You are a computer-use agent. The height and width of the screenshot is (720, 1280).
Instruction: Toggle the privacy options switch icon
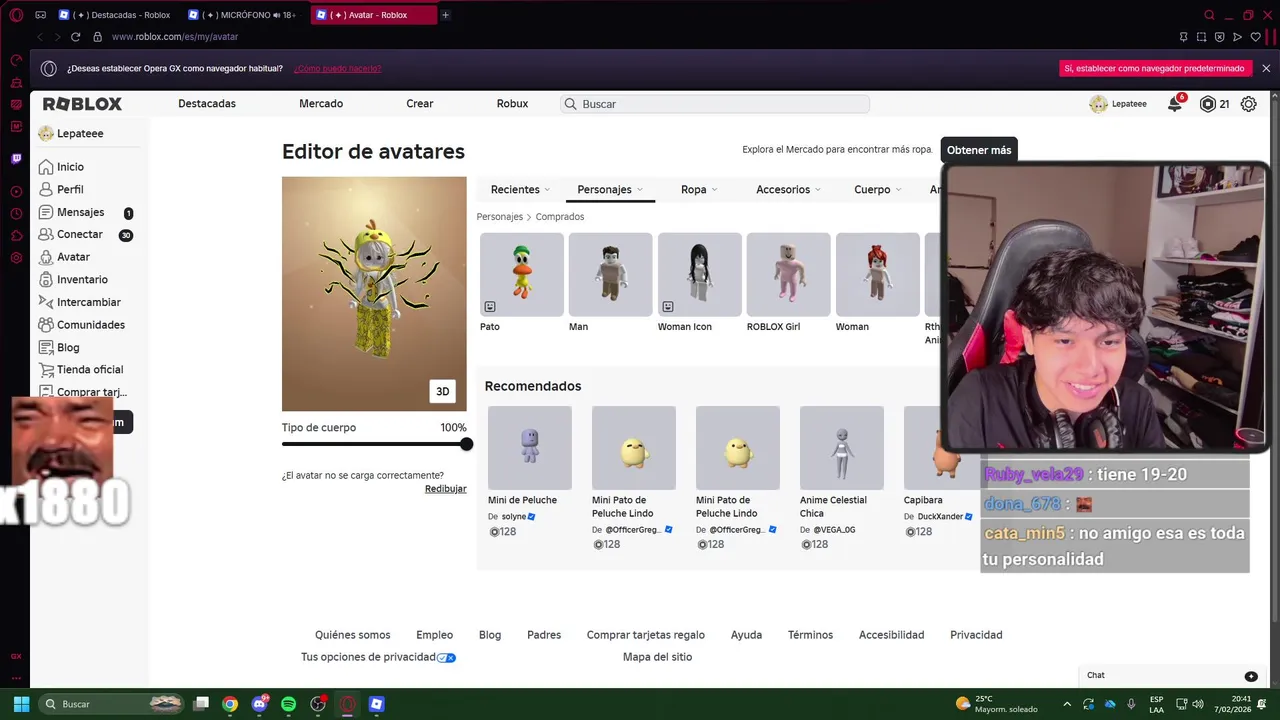pyautogui.click(x=447, y=657)
